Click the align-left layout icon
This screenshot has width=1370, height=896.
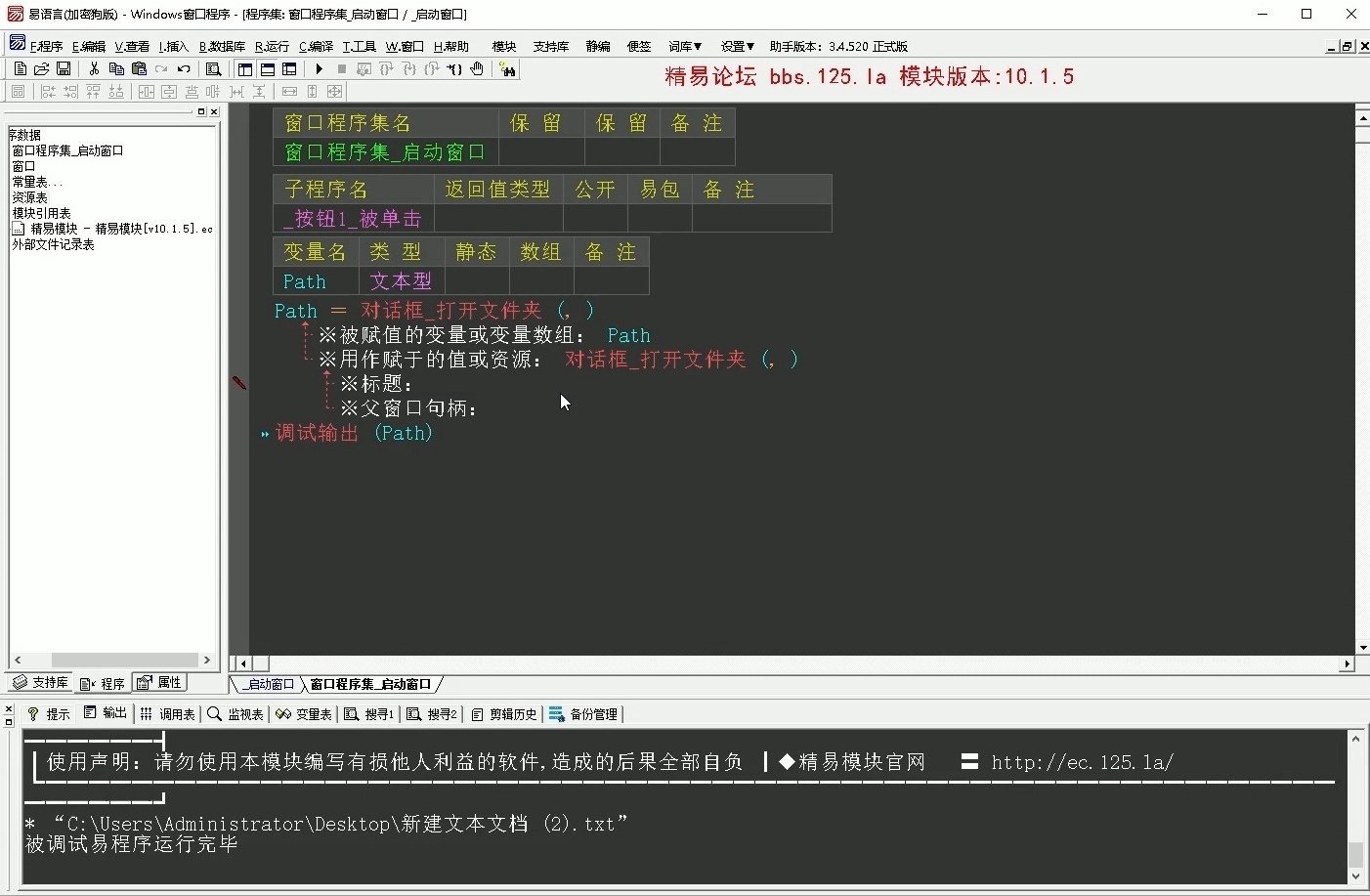point(48,92)
